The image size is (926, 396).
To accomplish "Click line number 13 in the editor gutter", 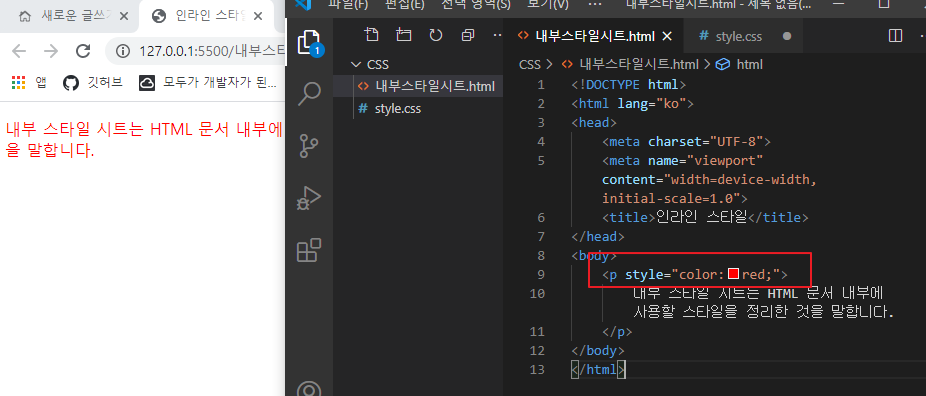I will 537,369.
